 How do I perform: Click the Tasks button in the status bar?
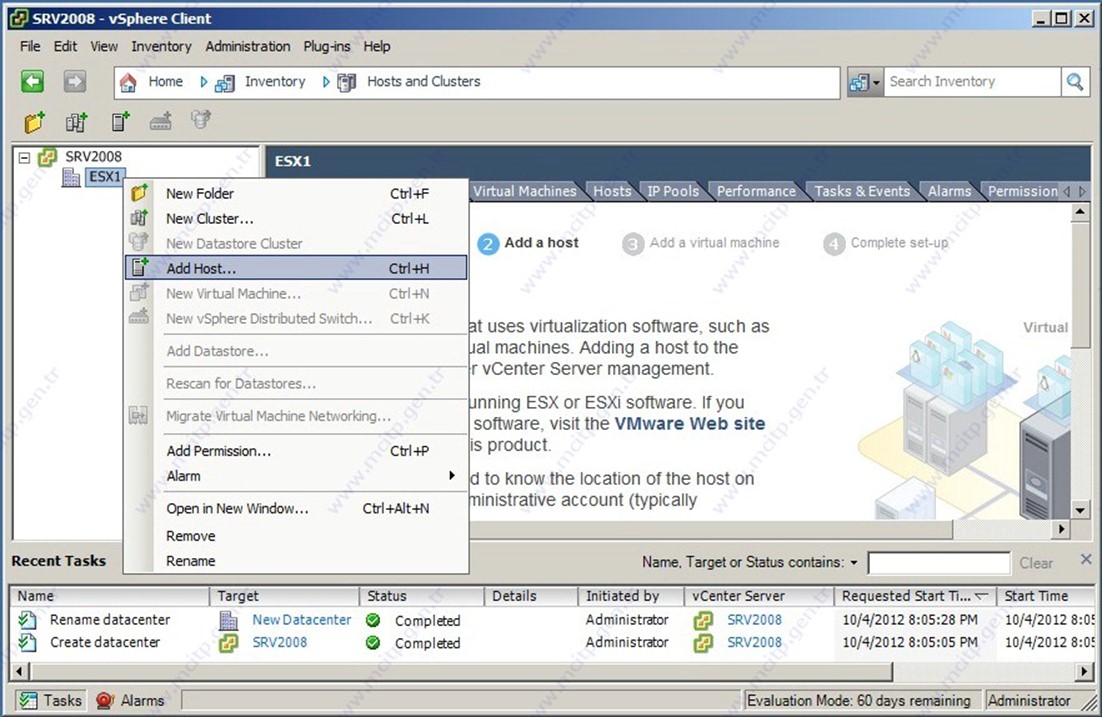click(50, 700)
